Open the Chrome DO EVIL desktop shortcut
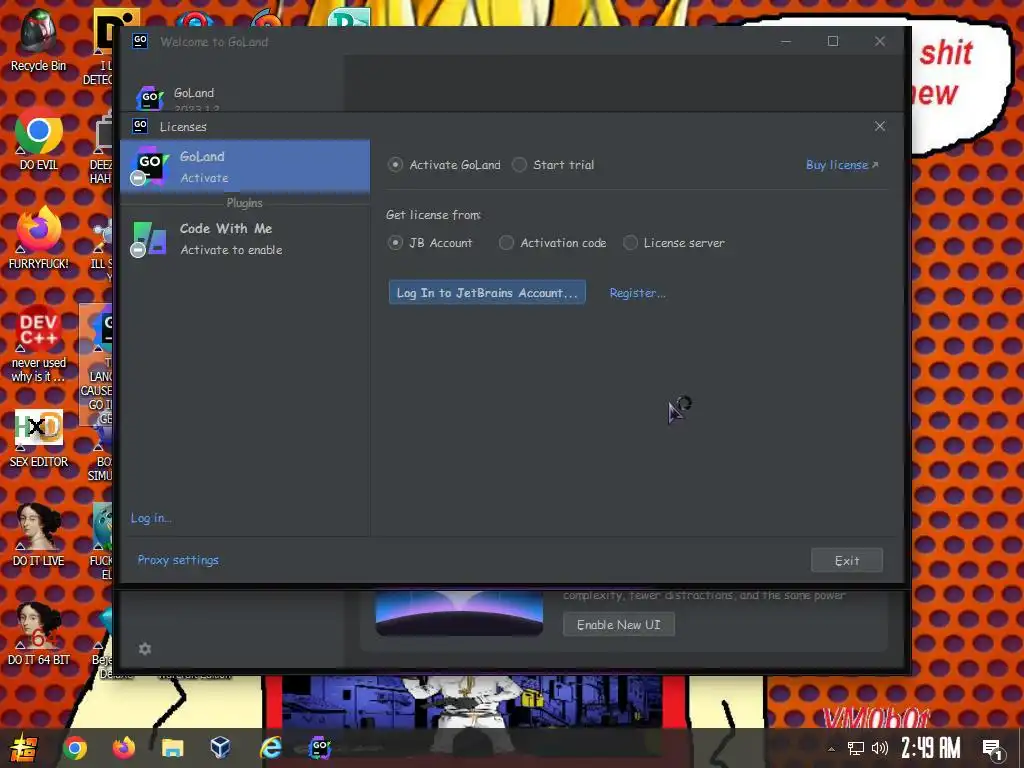Viewport: 1024px width, 768px height. coord(39,138)
